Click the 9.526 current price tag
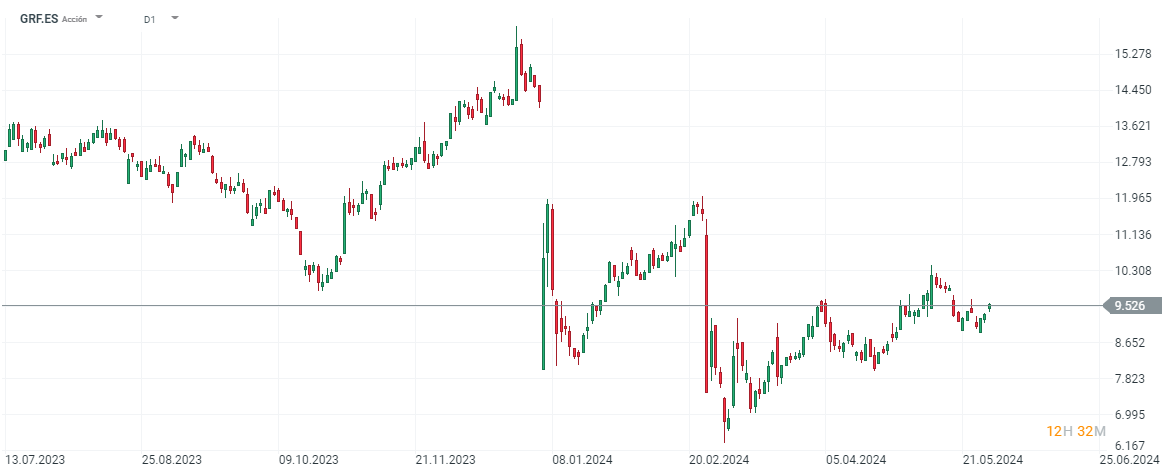 (x=1131, y=306)
